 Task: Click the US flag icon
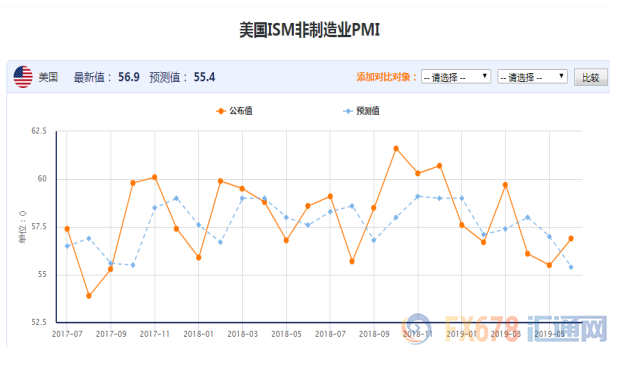[23, 77]
